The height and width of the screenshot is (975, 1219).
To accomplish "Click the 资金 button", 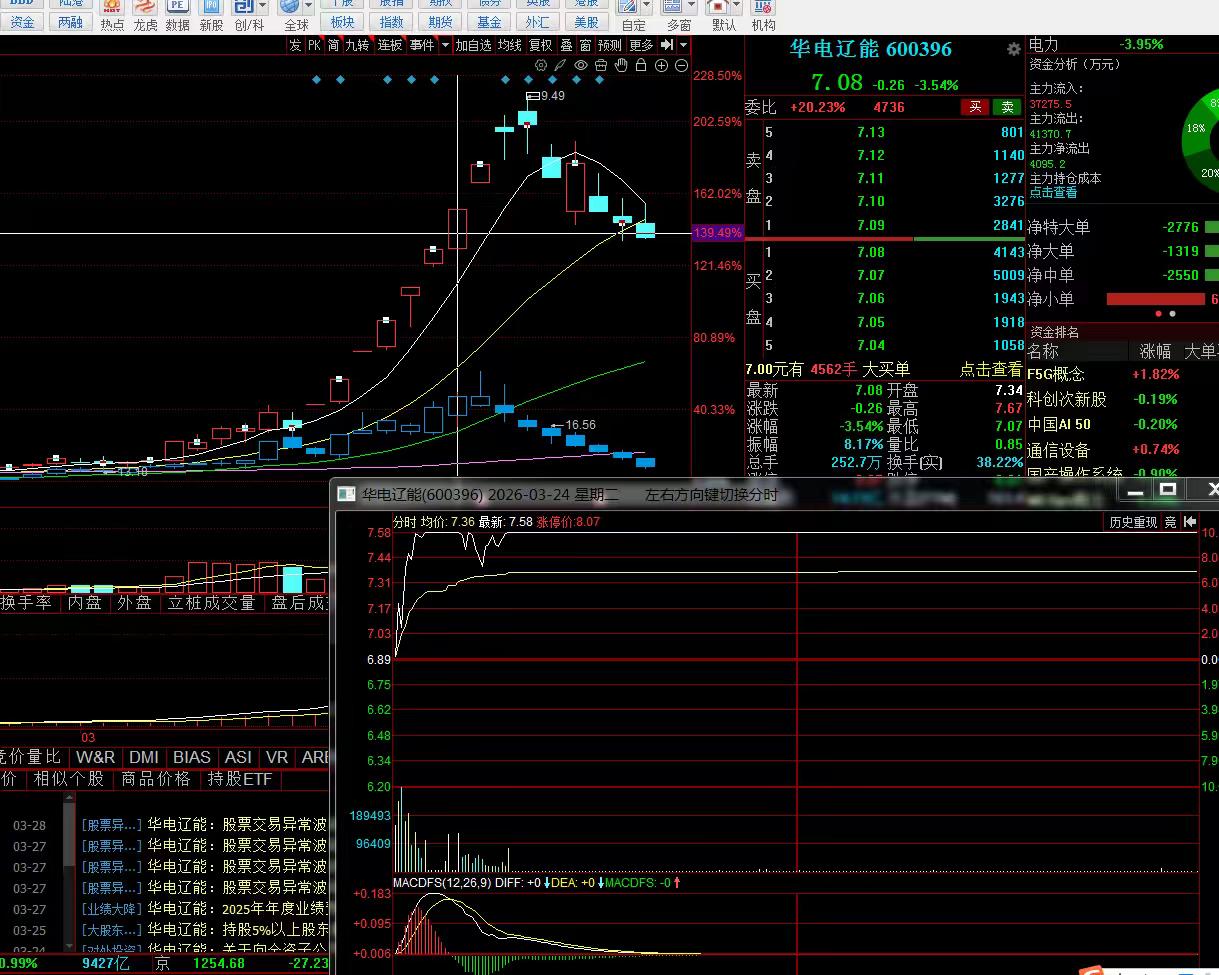I will coord(22,22).
